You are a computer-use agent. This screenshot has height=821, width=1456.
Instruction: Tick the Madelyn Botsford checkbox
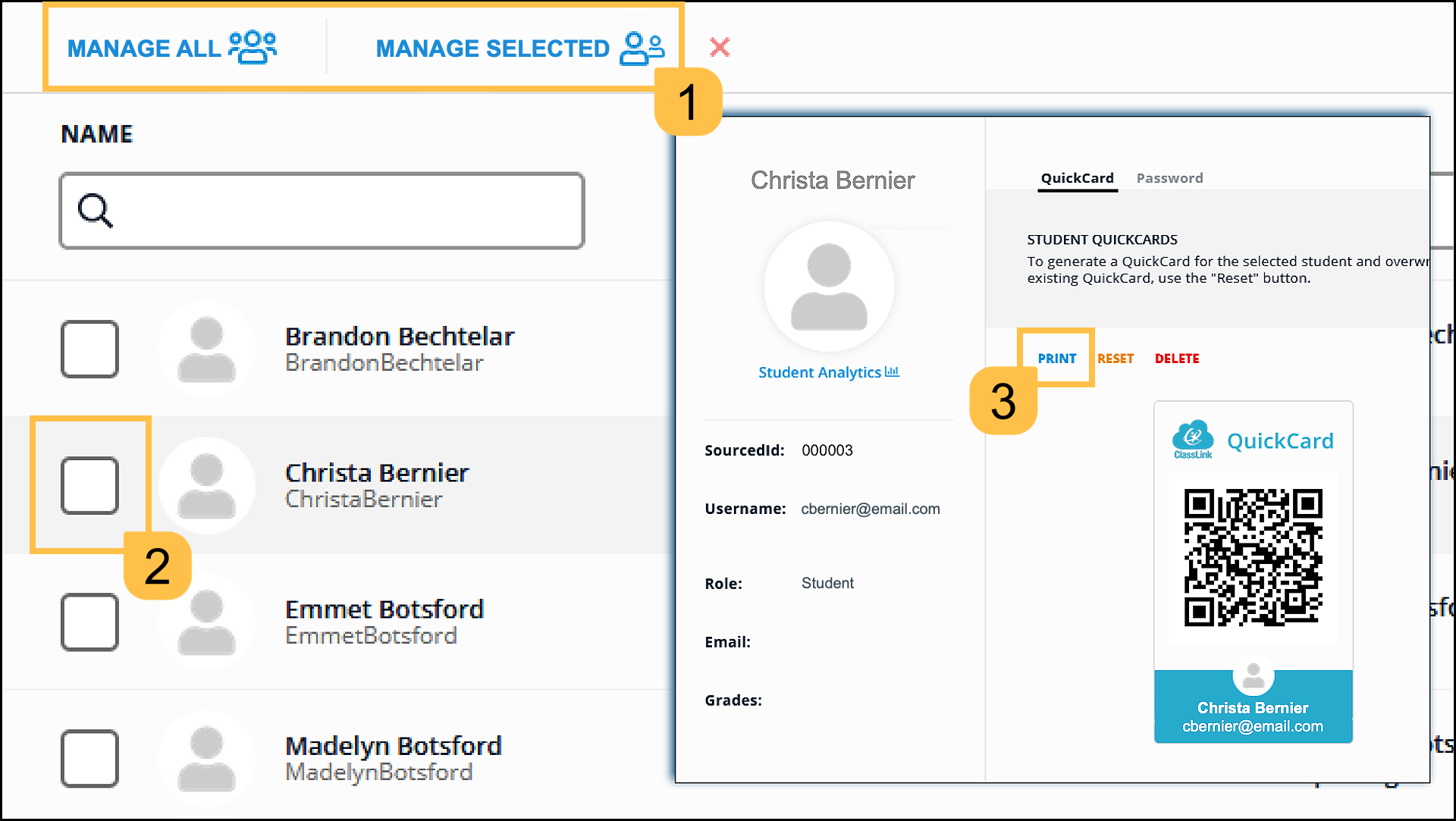[89, 759]
